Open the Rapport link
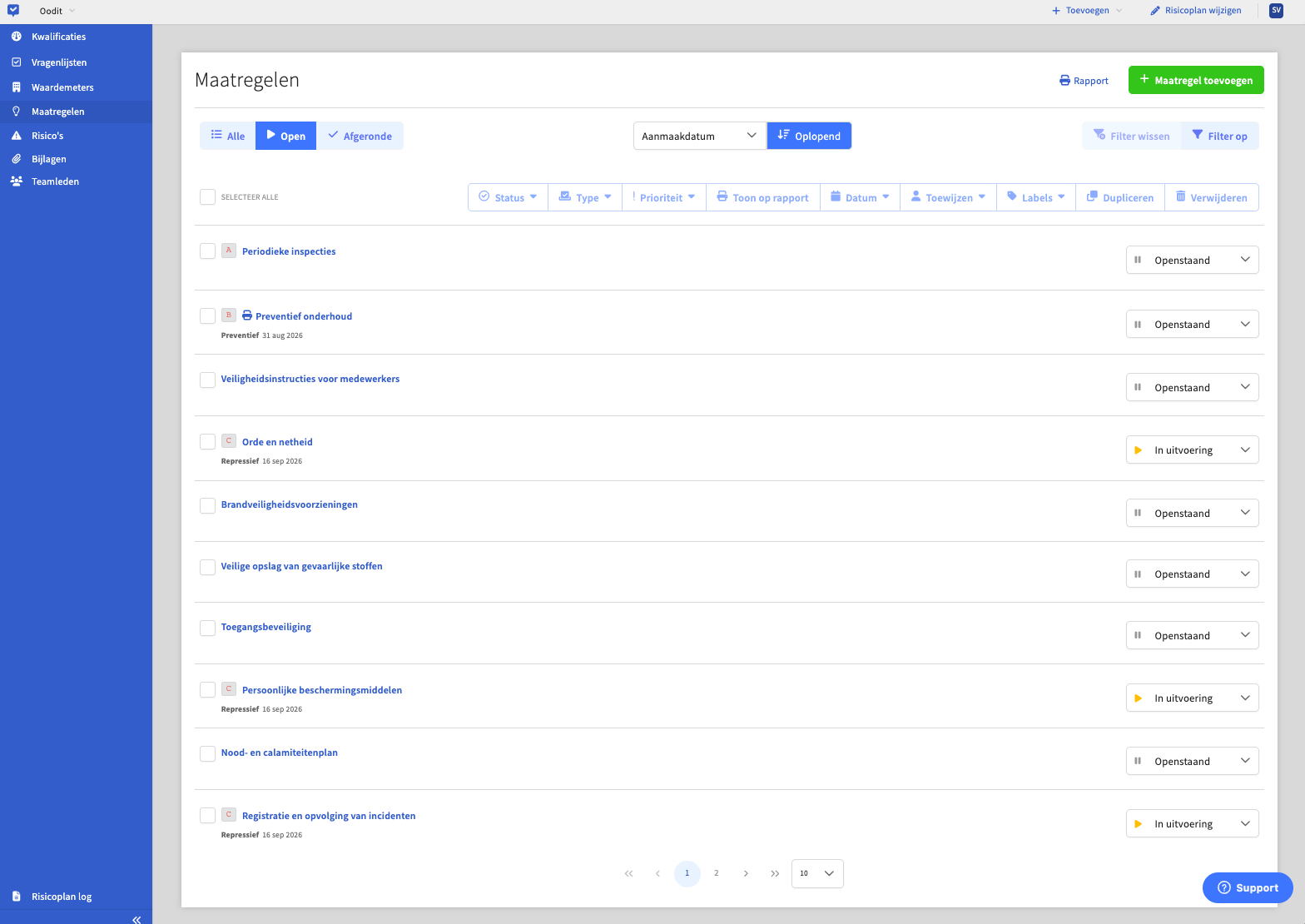This screenshot has height=924, width=1305. point(1084,81)
